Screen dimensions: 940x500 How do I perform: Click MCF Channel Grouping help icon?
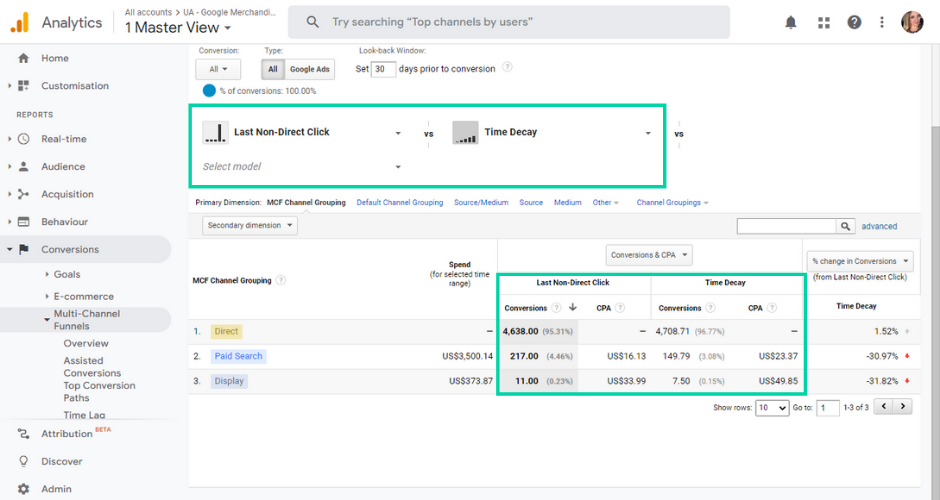pyautogui.click(x=281, y=280)
